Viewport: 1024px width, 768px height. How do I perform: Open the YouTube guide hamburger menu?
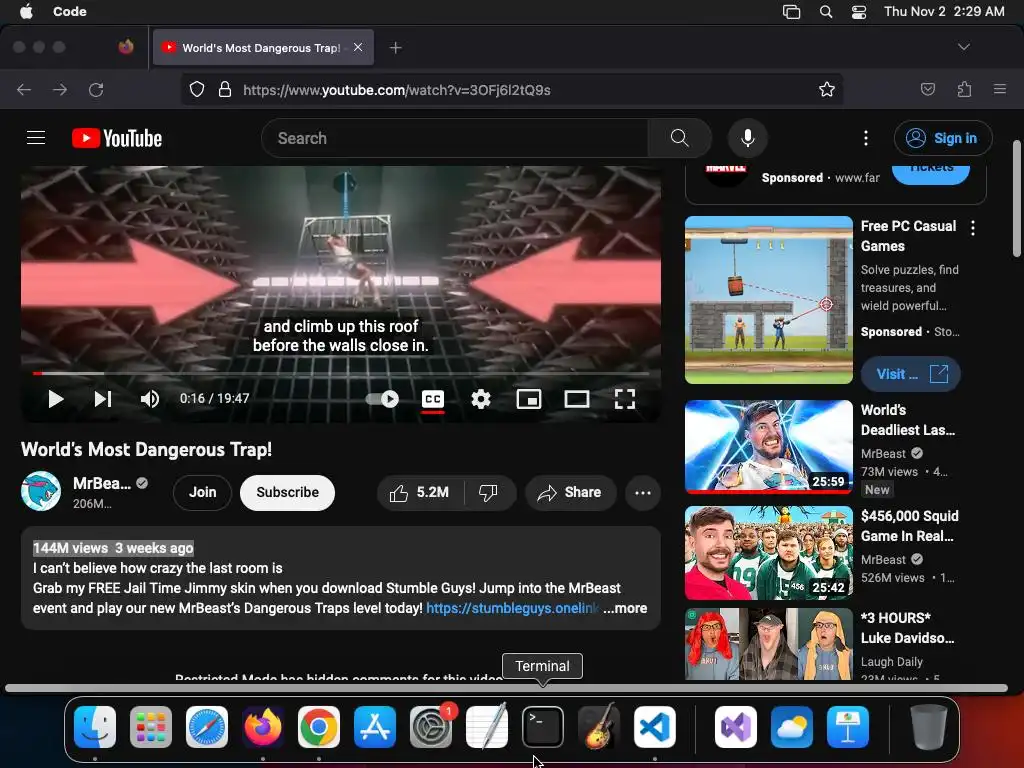tap(36, 138)
